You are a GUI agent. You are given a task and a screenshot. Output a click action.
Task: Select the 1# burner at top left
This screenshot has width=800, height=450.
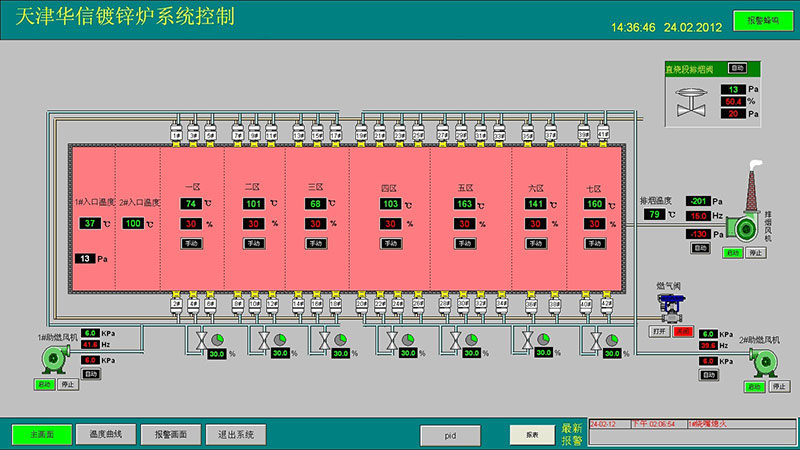(177, 131)
